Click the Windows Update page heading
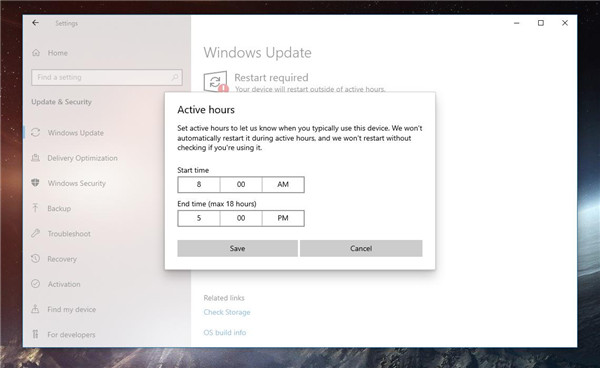The height and width of the screenshot is (368, 600). 258,52
